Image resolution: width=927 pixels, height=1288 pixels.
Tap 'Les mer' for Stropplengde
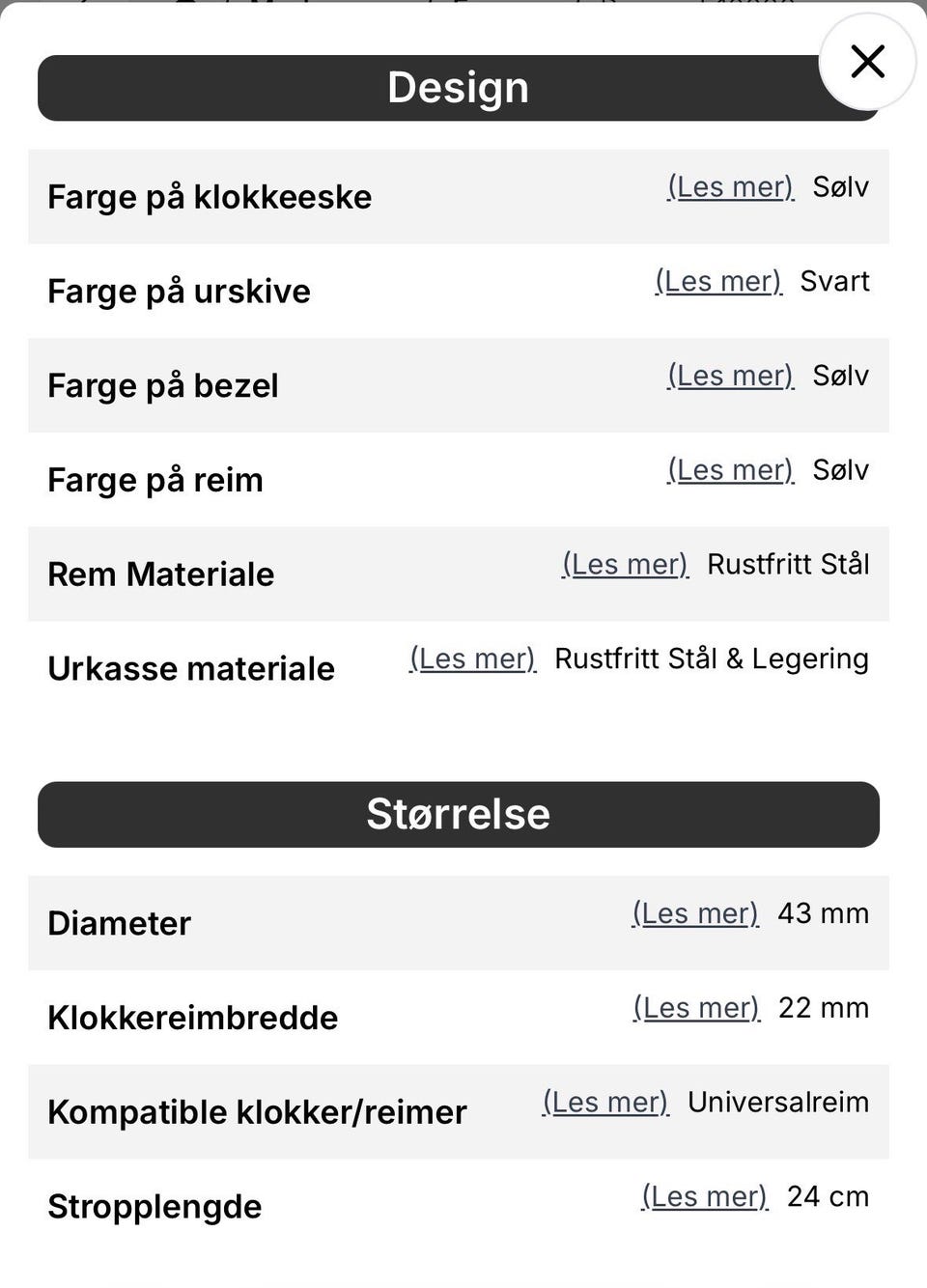click(705, 1197)
